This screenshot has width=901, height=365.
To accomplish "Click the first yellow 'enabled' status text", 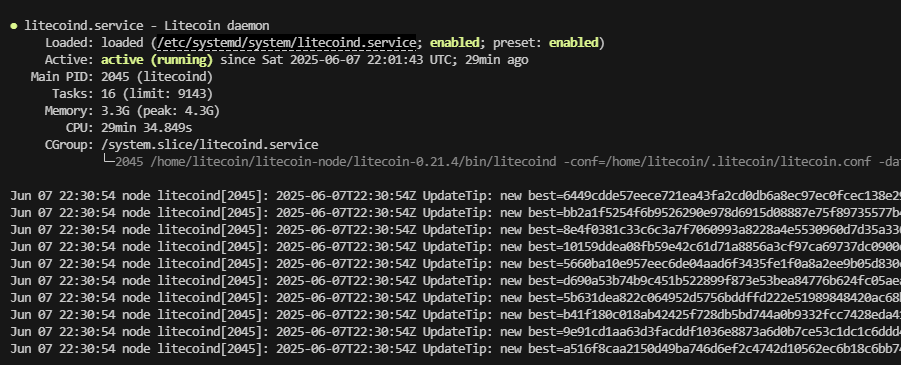I will [x=455, y=43].
